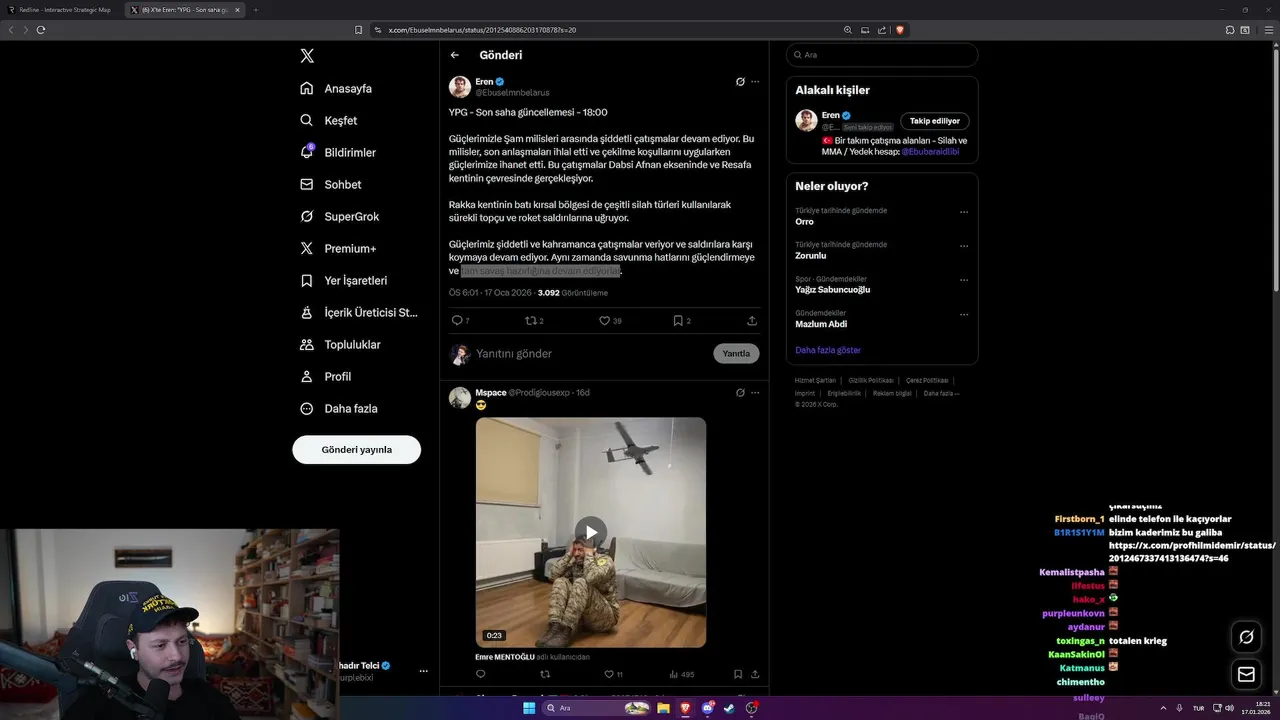
Task: Repost the Mspace video post
Action: [x=545, y=675]
